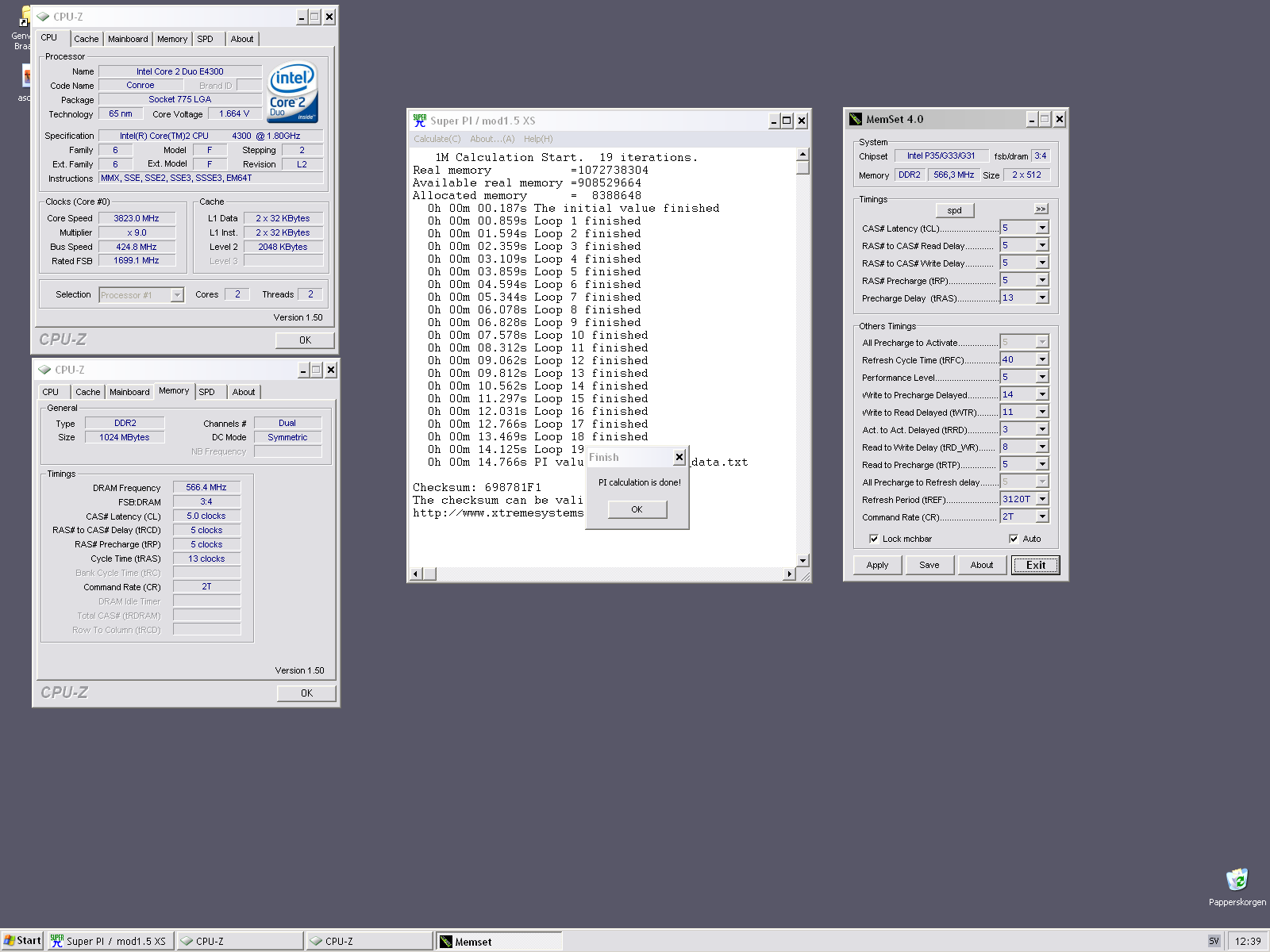The height and width of the screenshot is (952, 1270).
Task: Open About...(A) menu in Super PI
Action: pyautogui.click(x=492, y=139)
